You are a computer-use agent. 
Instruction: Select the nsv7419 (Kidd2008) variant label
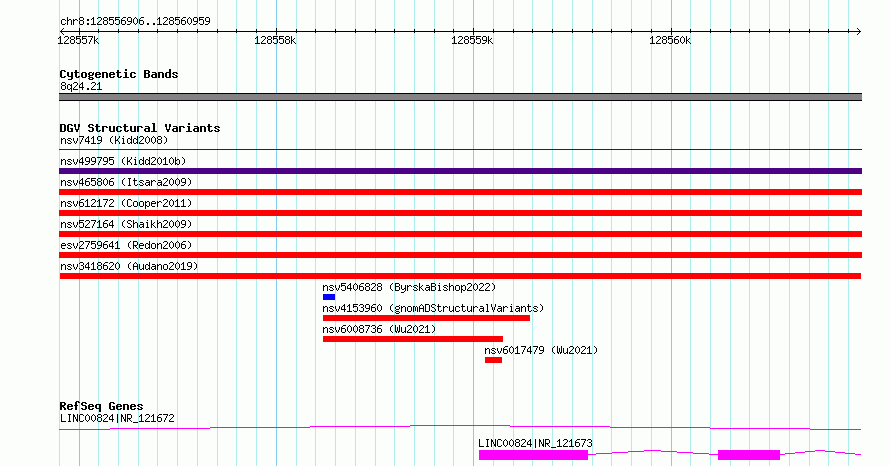[x=114, y=140]
